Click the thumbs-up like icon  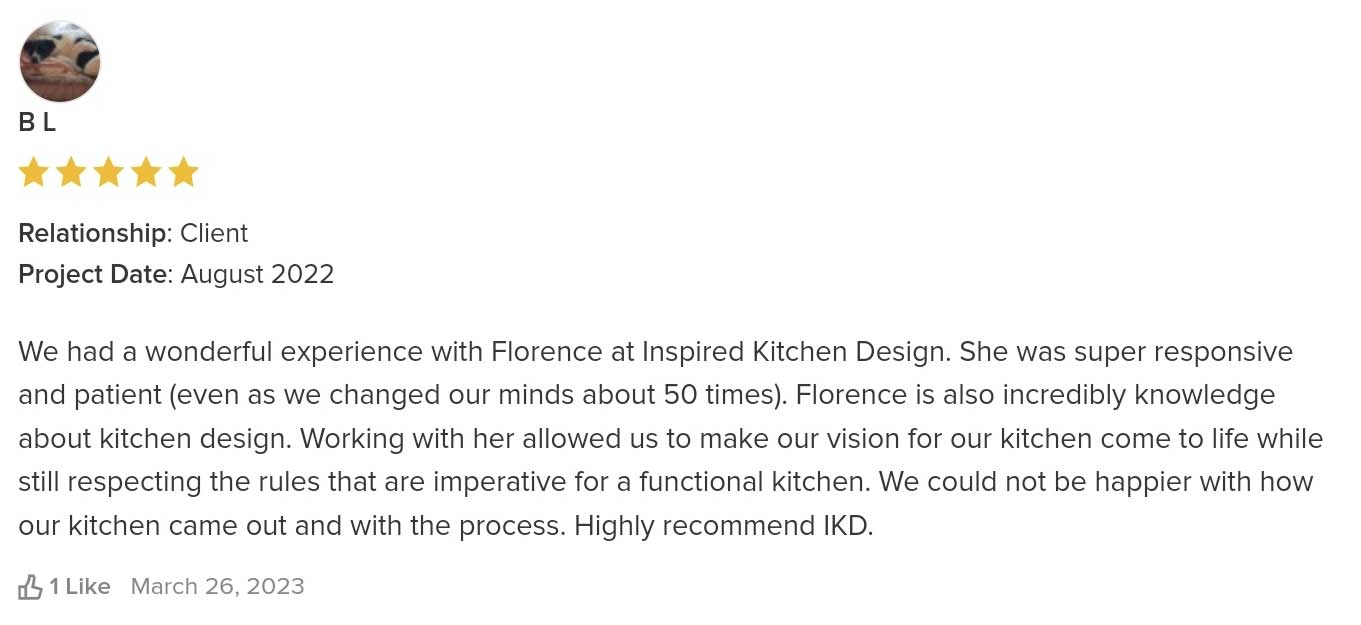click(31, 587)
